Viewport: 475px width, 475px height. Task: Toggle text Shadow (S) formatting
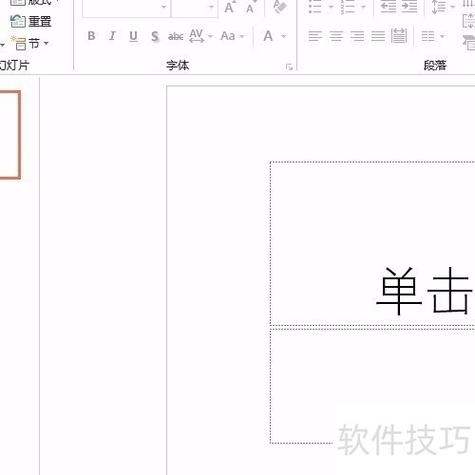point(155,36)
